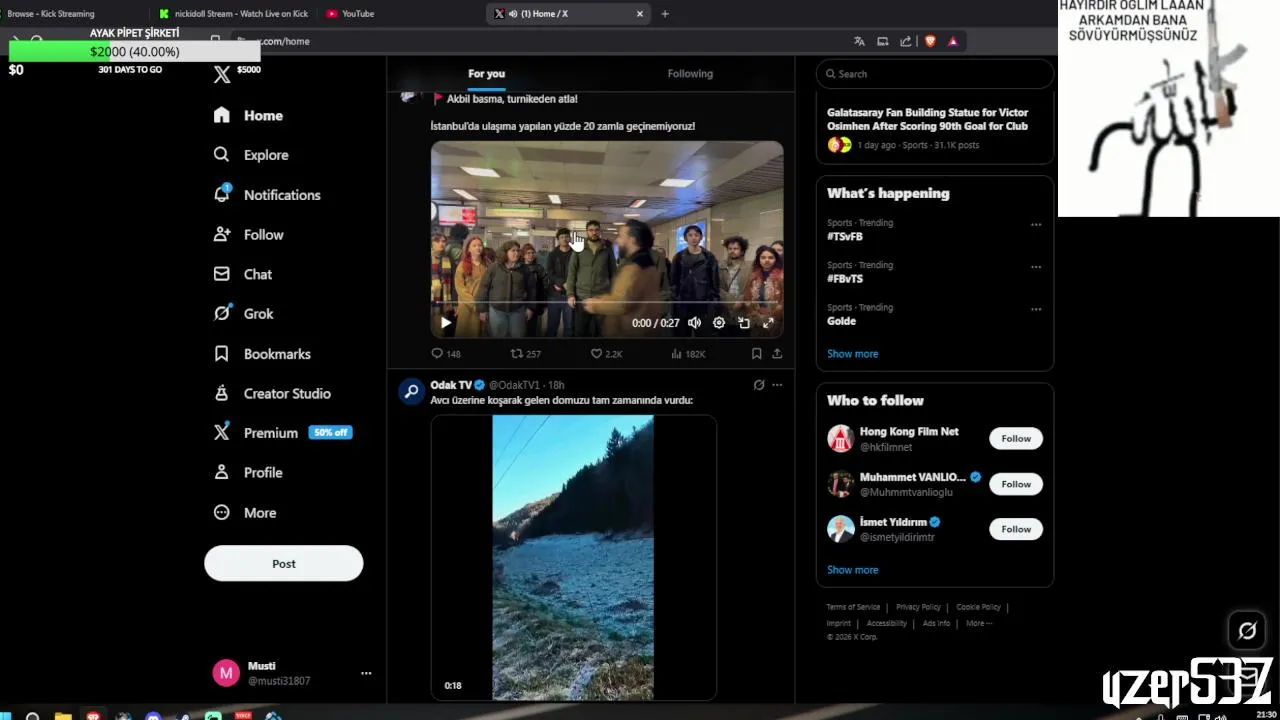The height and width of the screenshot is (720, 1280).
Task: Open Explore from the sidebar
Action: pyautogui.click(x=251, y=155)
